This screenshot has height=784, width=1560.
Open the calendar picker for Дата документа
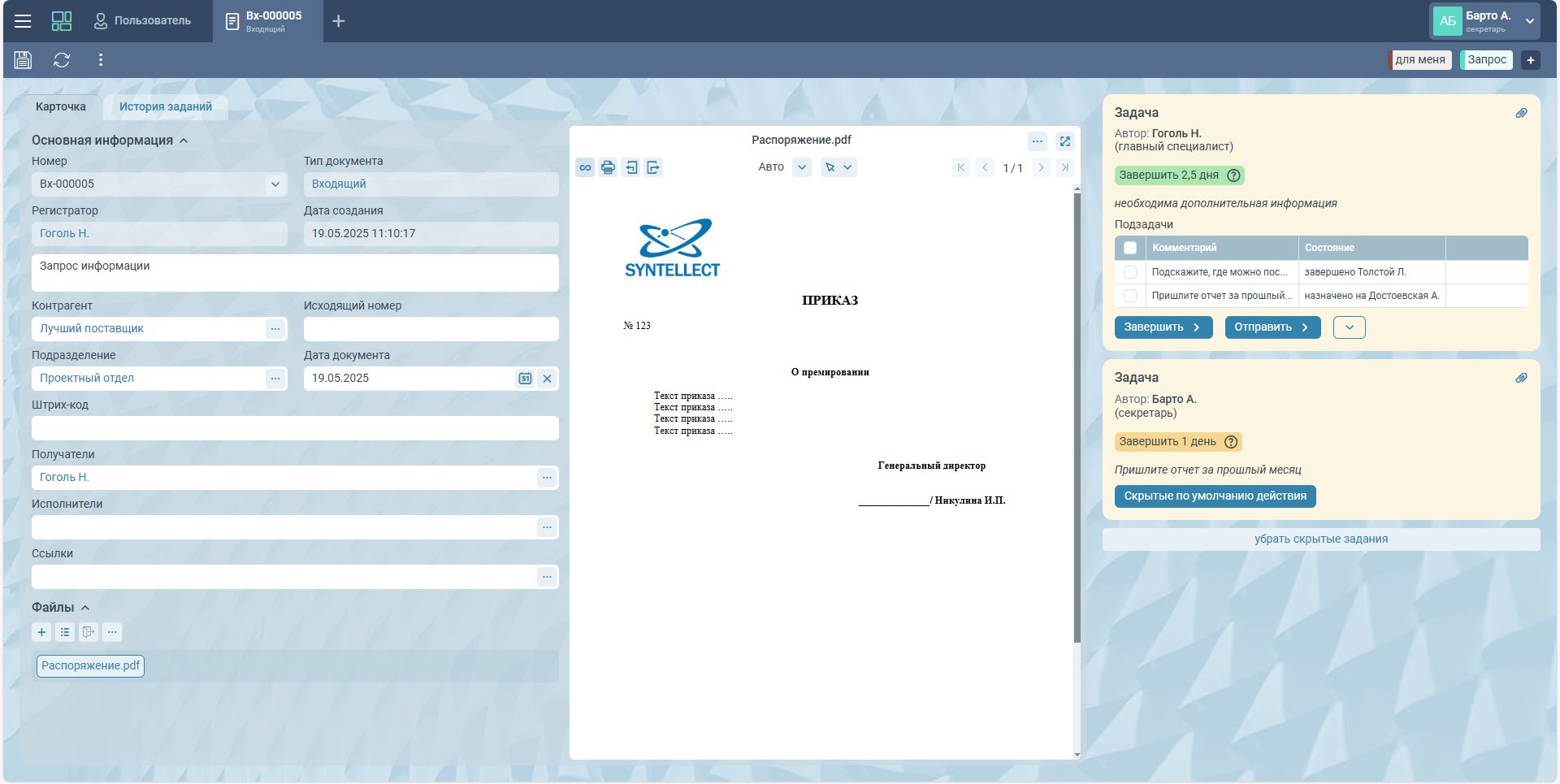point(525,379)
